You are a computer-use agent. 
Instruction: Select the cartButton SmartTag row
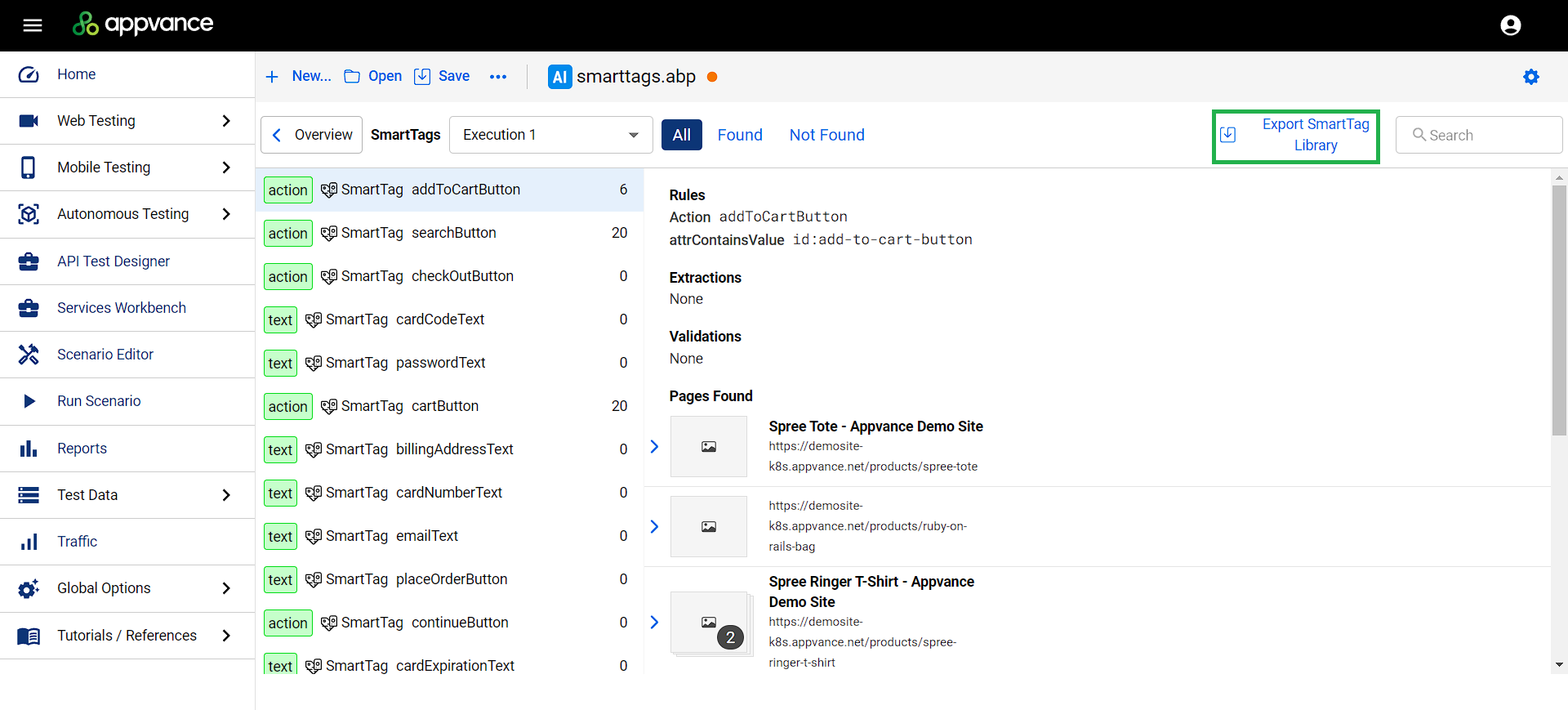tap(449, 407)
